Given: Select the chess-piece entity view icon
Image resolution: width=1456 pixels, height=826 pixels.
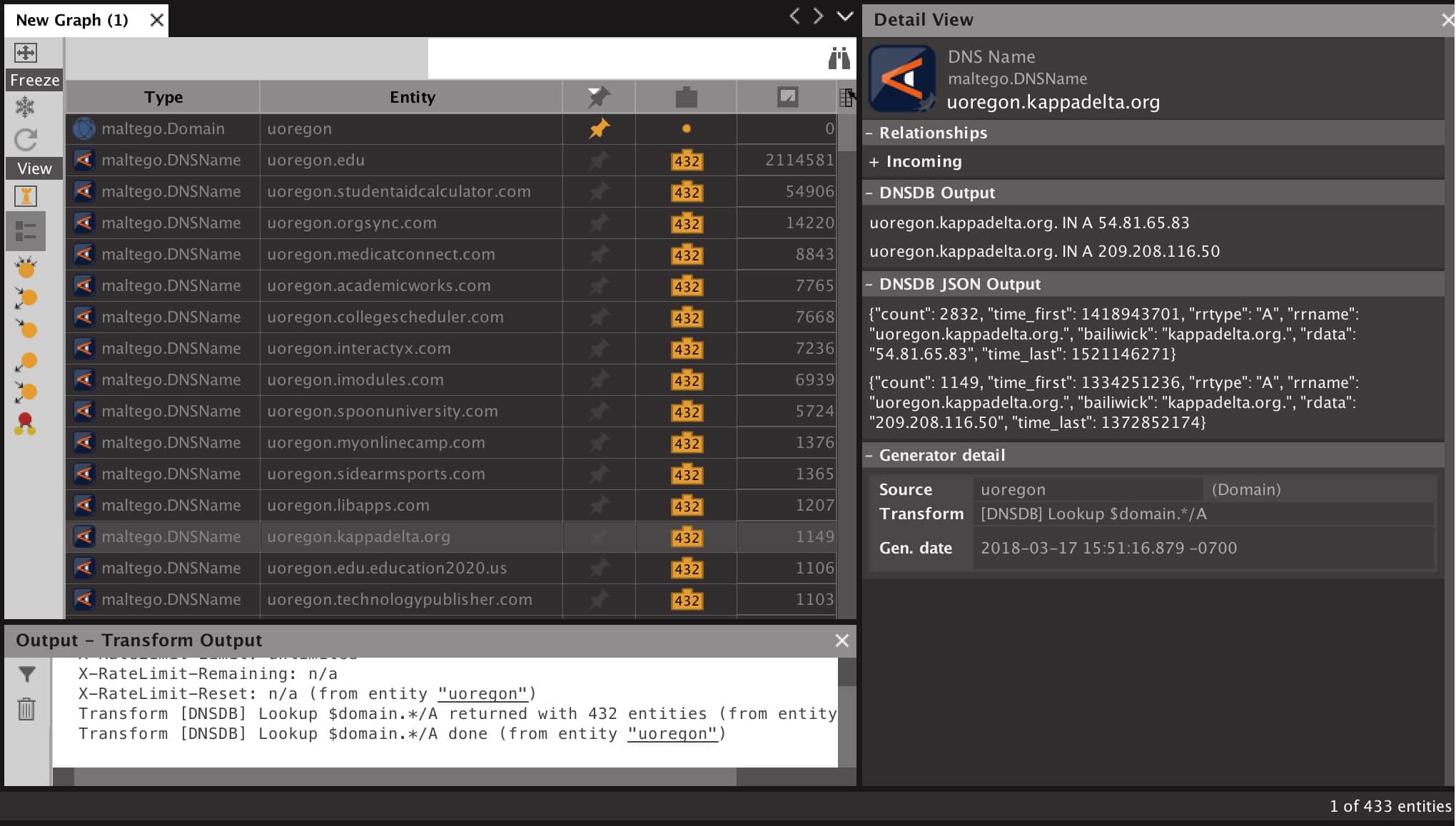Looking at the screenshot, I should pos(26,196).
